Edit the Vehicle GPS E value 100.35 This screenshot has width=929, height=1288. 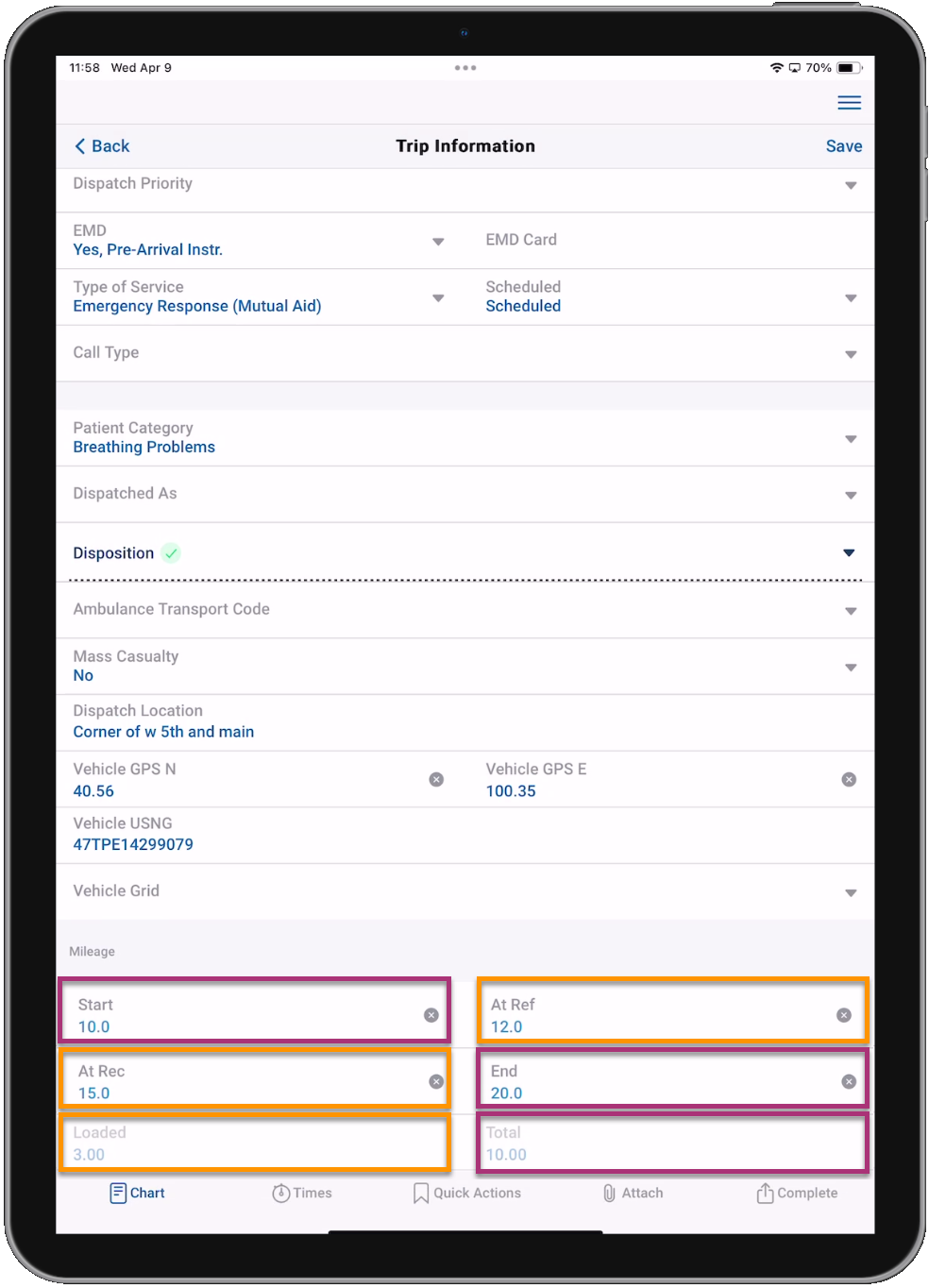511,791
